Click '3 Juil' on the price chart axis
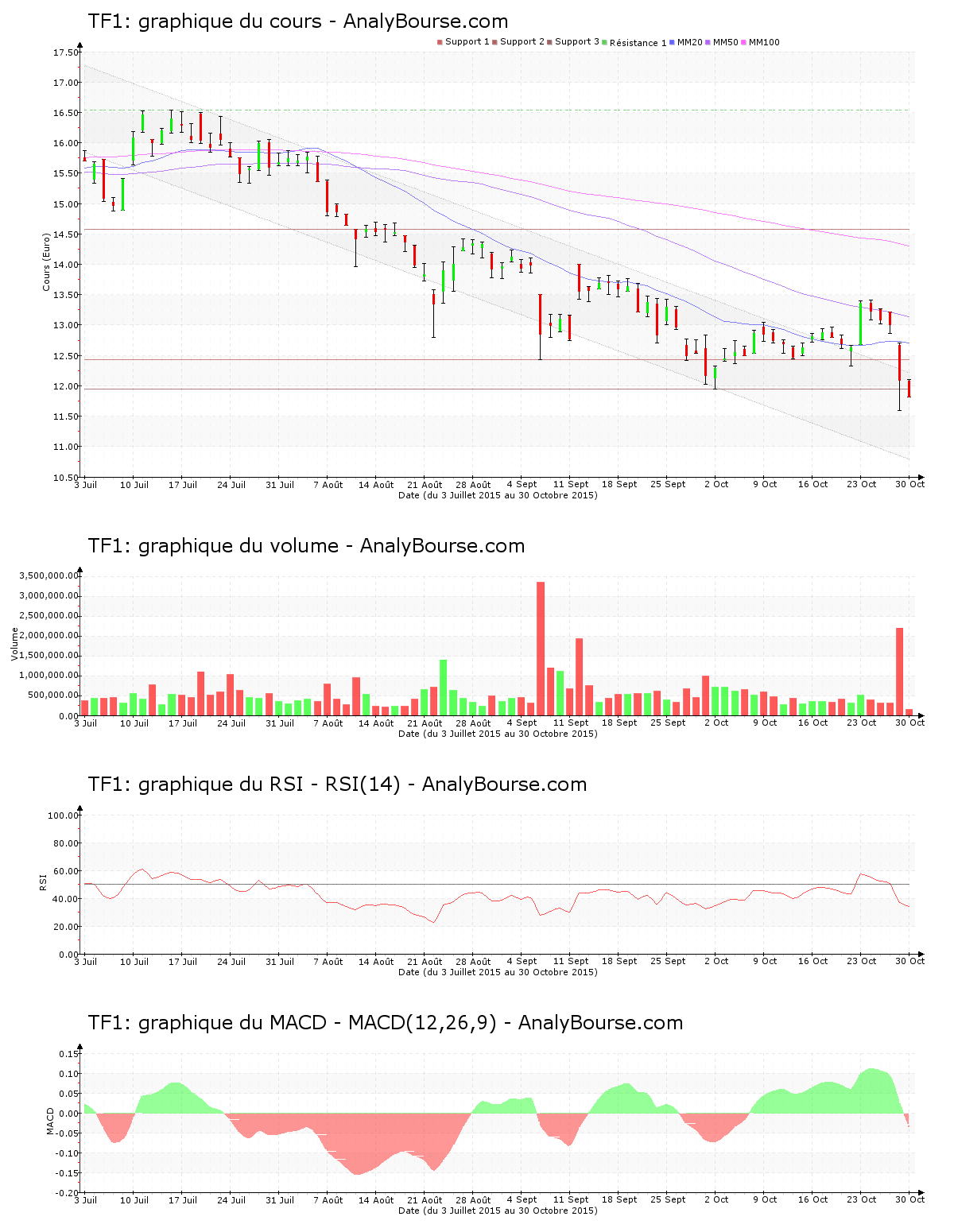Screen dimensions: 954x1232 coord(85,485)
